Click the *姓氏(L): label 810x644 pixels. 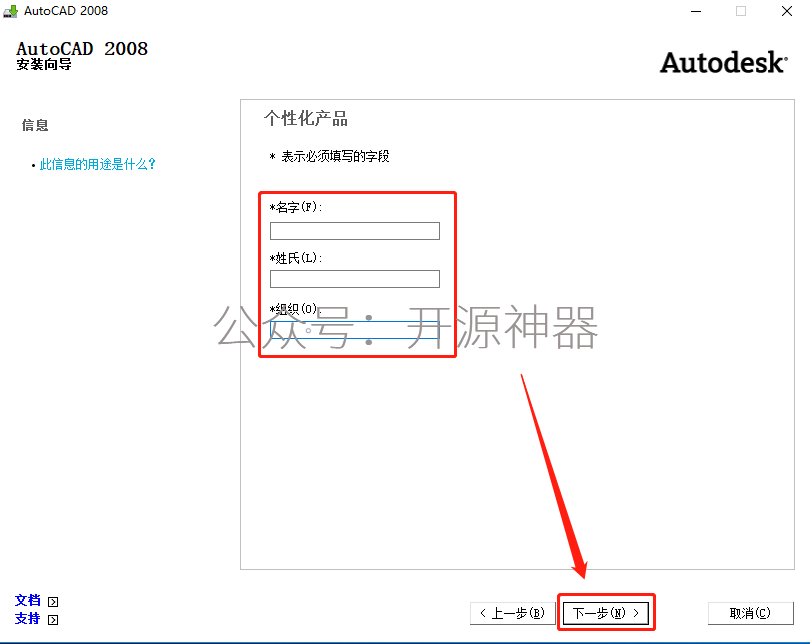coord(296,258)
